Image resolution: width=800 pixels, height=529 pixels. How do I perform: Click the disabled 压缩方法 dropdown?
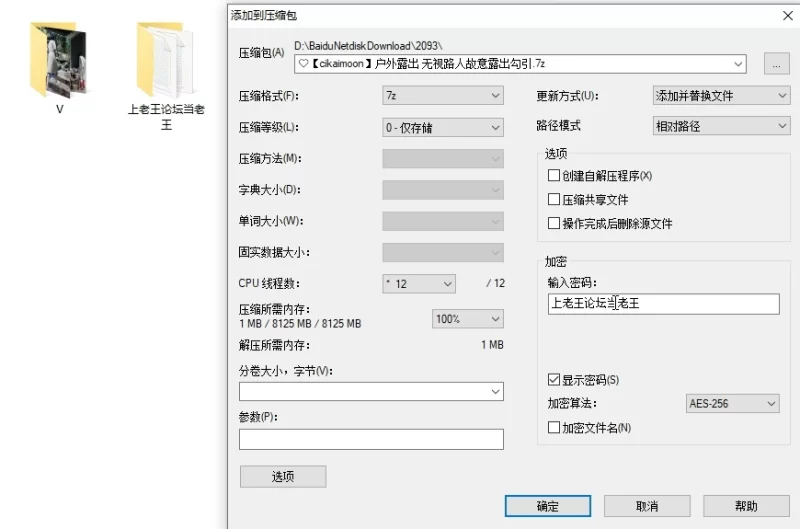pyautogui.click(x=443, y=159)
